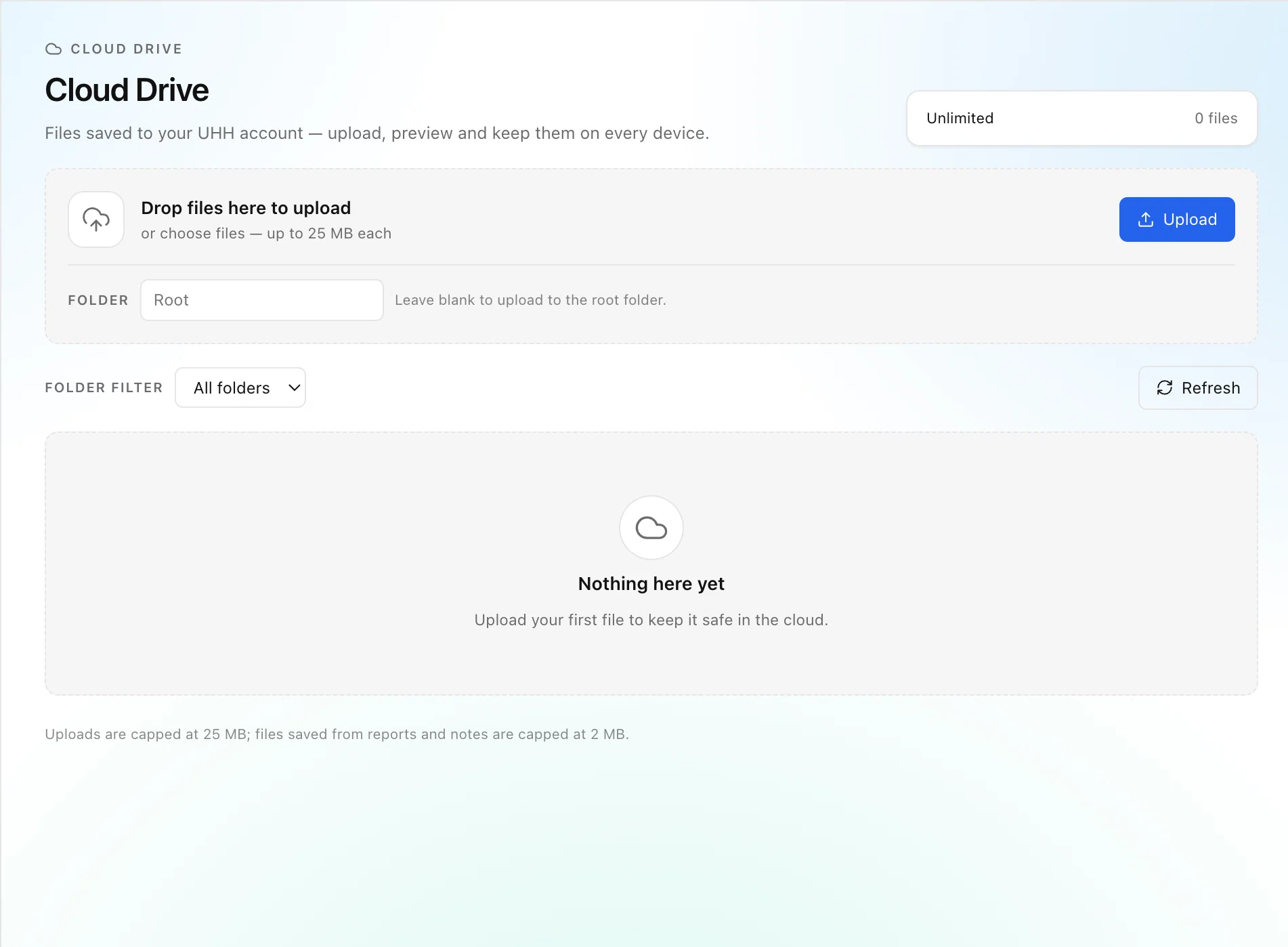Screen dimensions: 1288x947
Task: Click the small cloud icon beside CLOUD DRIVE
Action: point(53,49)
